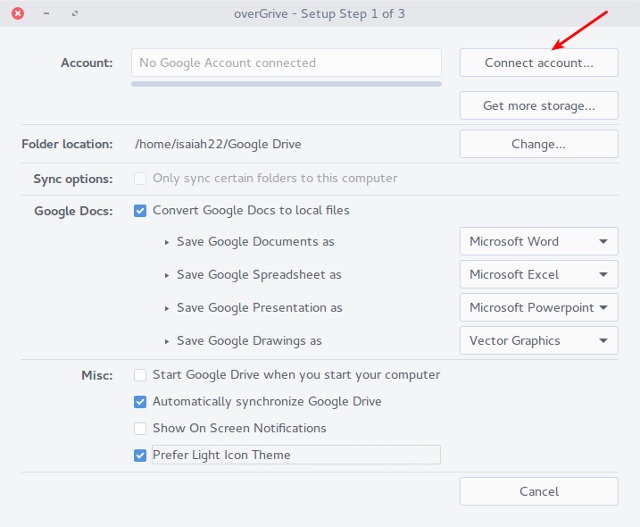Expand the Save Google Spreadsheet triangle
The width and height of the screenshot is (640, 527).
pyautogui.click(x=167, y=275)
